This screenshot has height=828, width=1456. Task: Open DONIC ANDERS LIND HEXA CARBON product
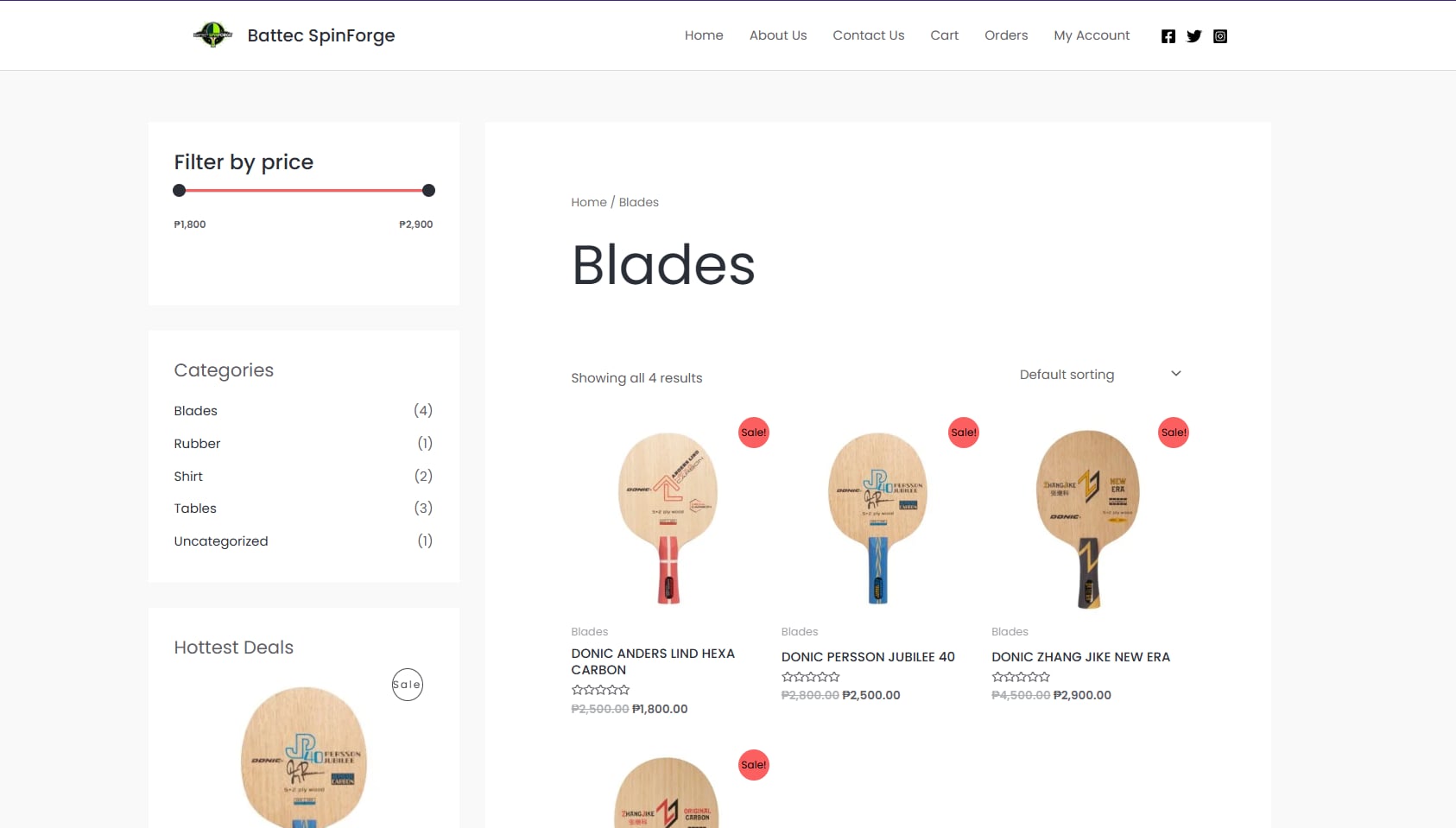click(654, 661)
